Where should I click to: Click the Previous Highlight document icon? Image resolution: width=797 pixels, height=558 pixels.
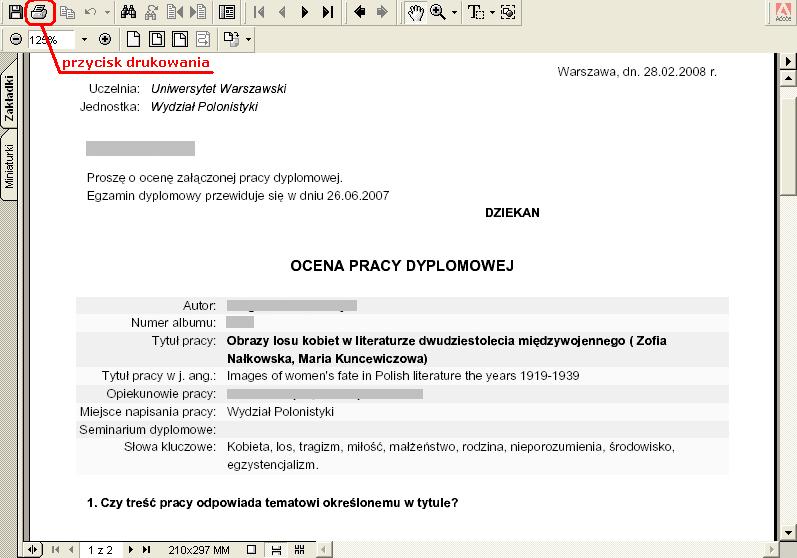pos(175,12)
